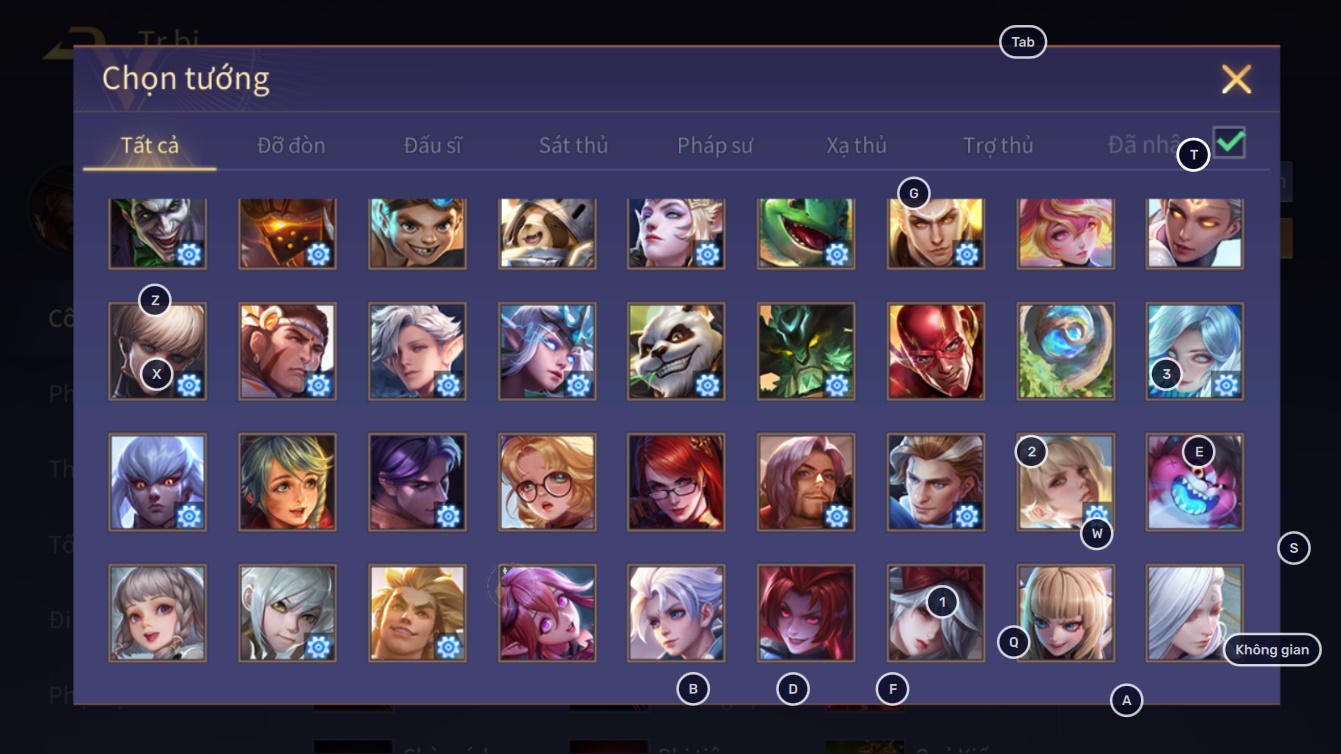Pick the green tree-monster hero portrait
Viewport: 1341px width, 754px height.
pyautogui.click(x=806, y=351)
